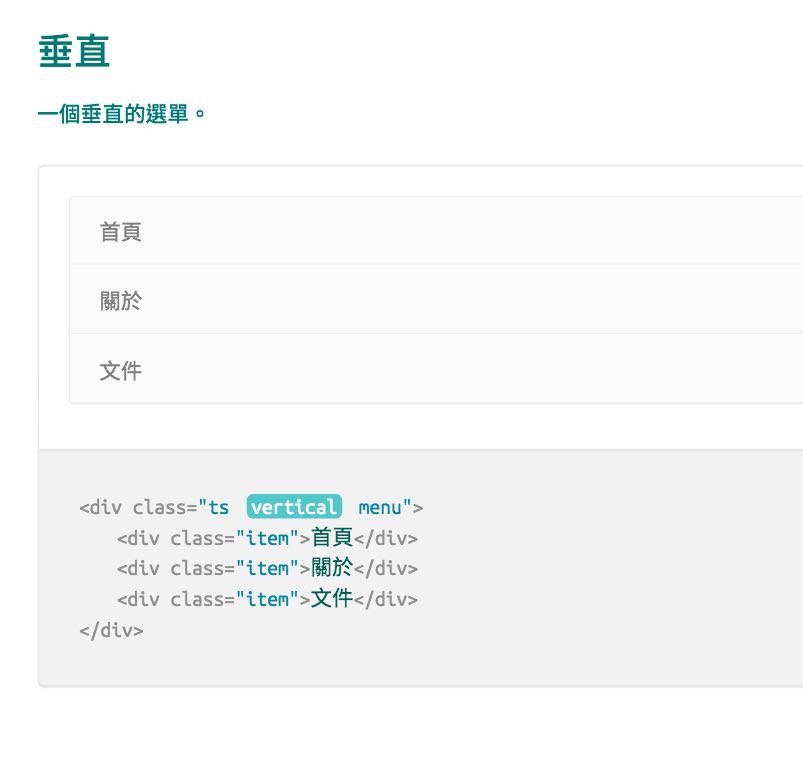Click class= attribute on the first code line
Viewport: 803px width, 776px height.
tap(165, 508)
